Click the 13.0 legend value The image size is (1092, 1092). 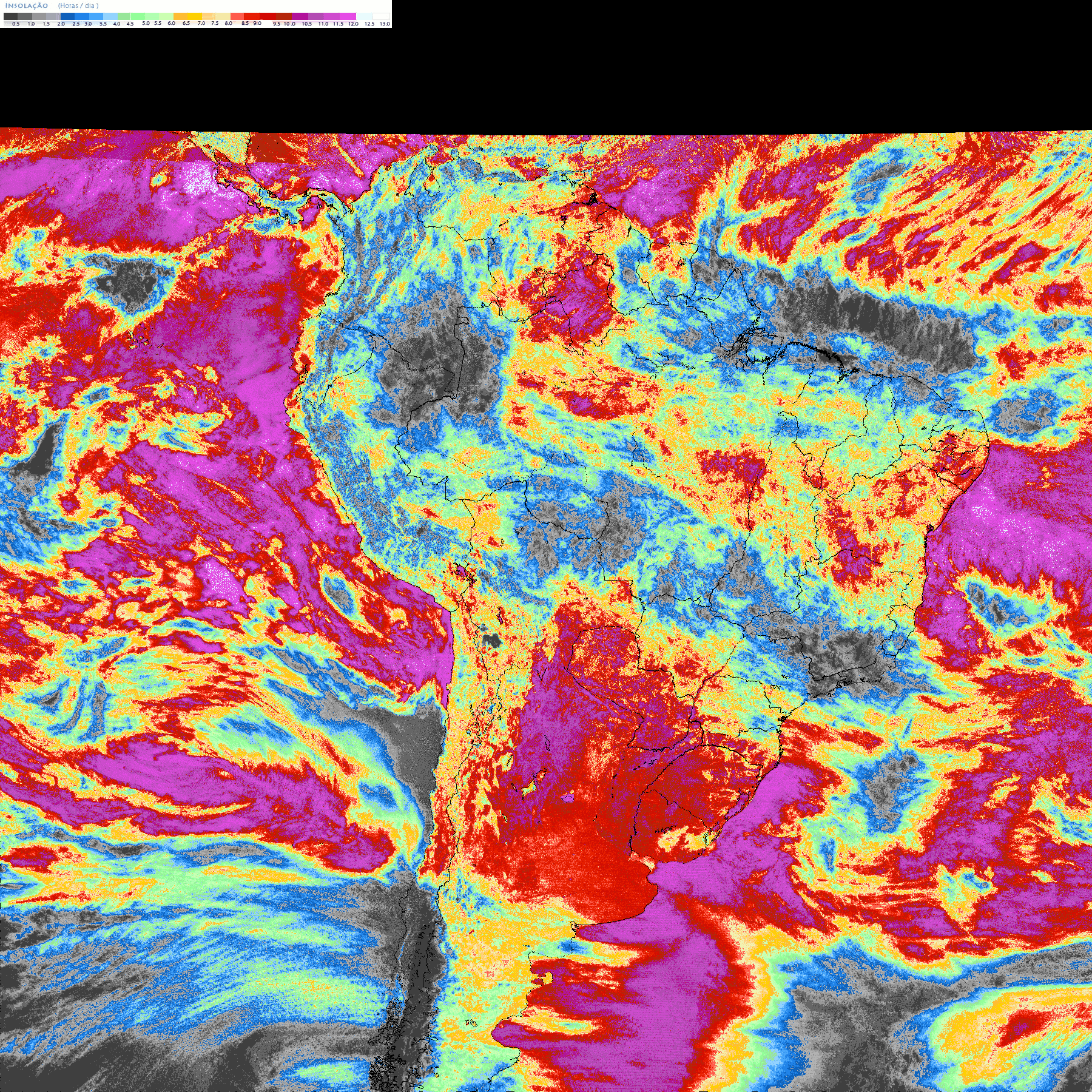tap(385, 24)
